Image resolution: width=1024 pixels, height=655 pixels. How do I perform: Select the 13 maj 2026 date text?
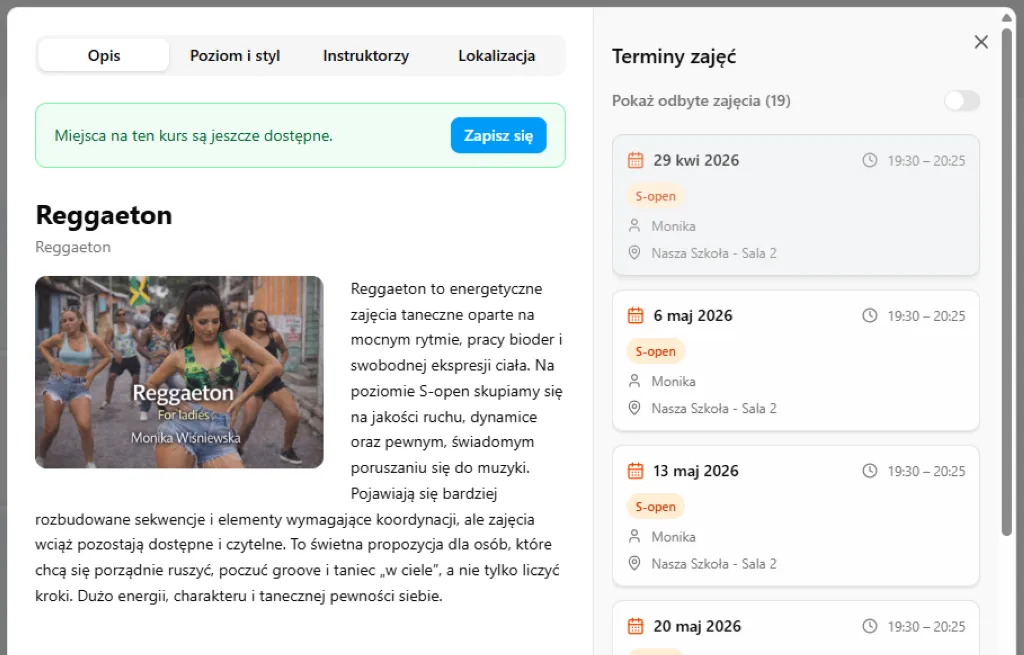click(696, 471)
